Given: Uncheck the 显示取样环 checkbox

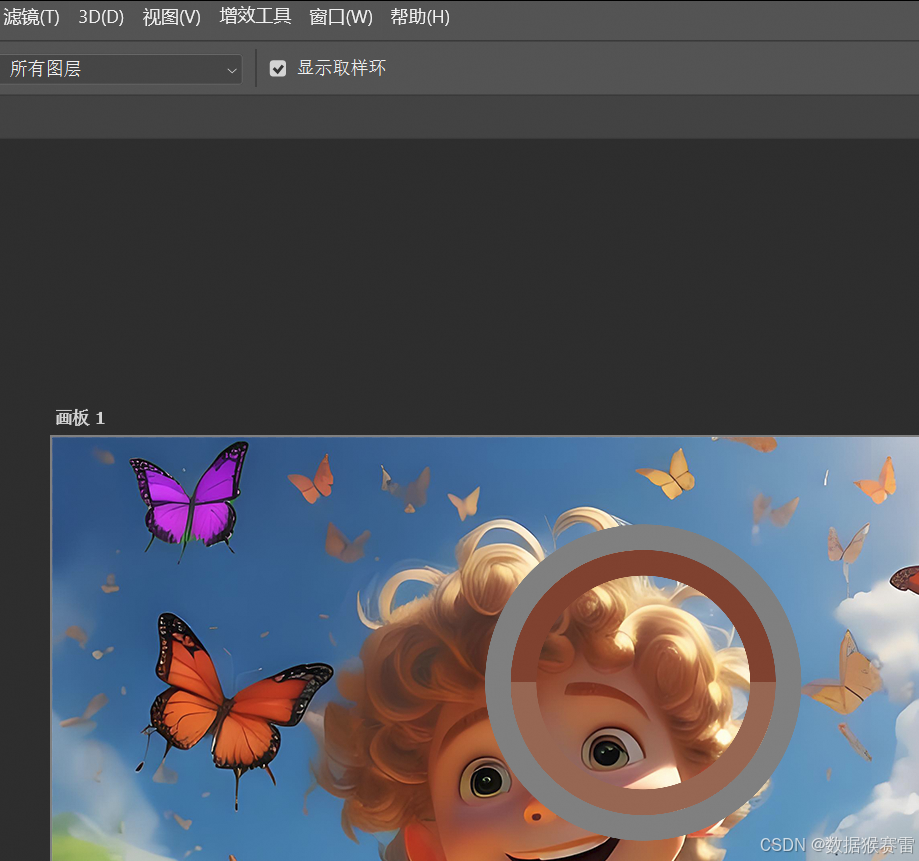Looking at the screenshot, I should (278, 69).
